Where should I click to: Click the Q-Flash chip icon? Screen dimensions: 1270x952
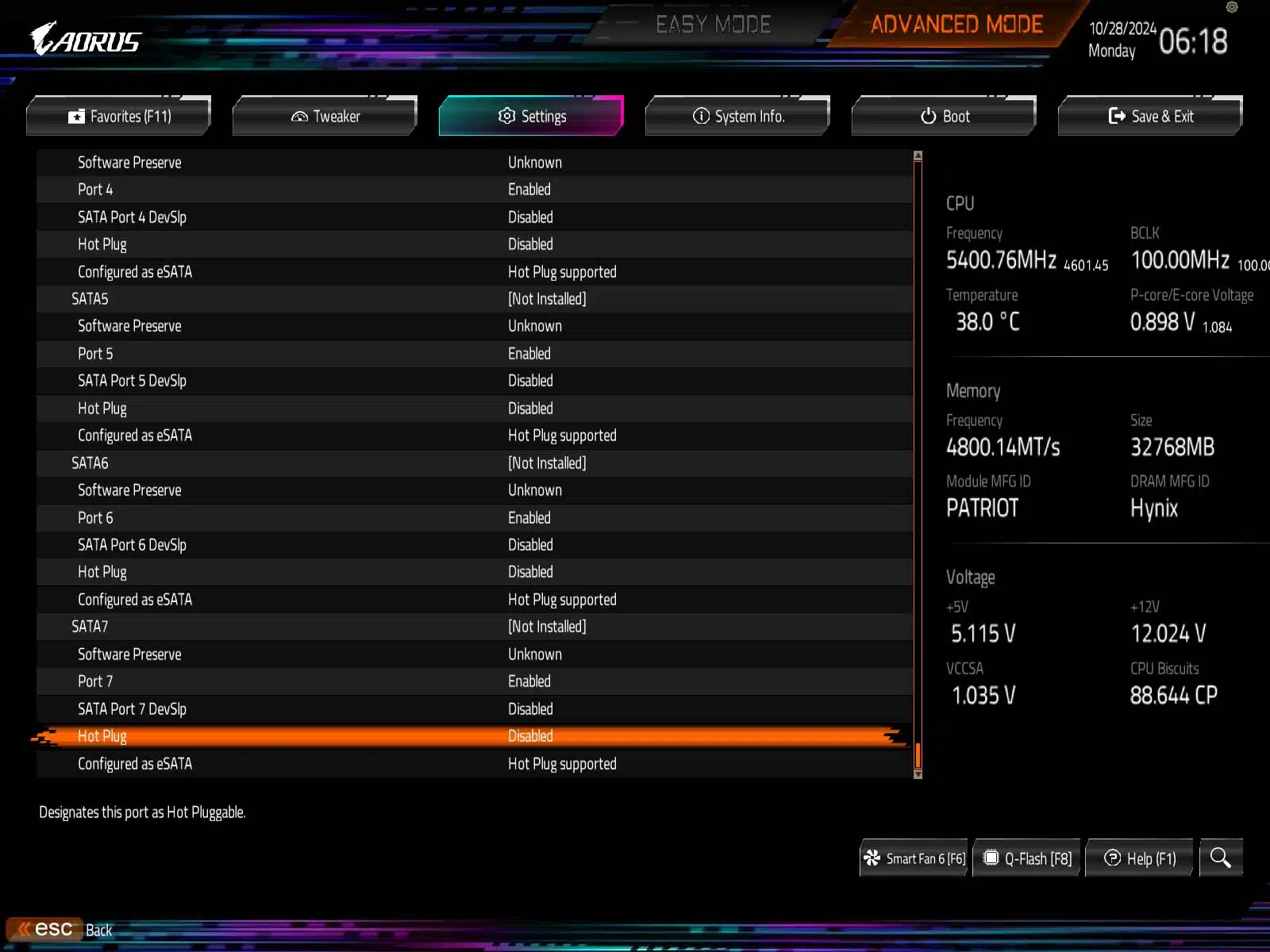pyautogui.click(x=991, y=858)
